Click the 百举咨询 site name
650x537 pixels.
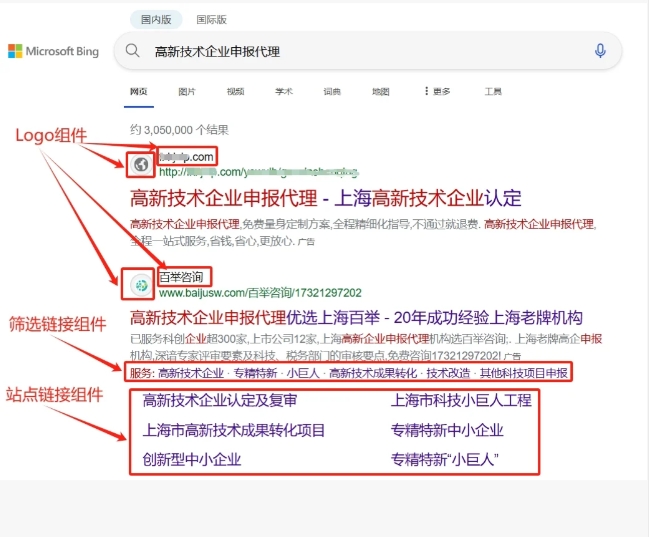181,277
